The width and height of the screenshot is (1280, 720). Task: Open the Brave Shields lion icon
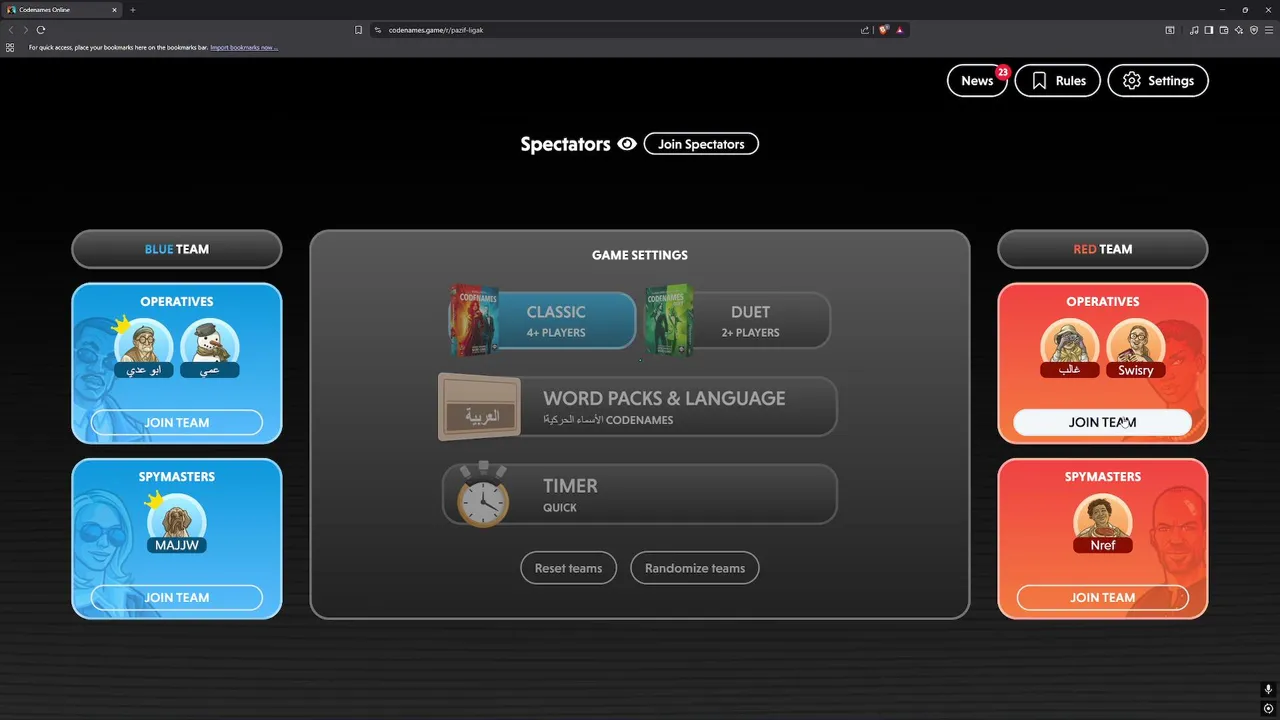click(x=884, y=30)
